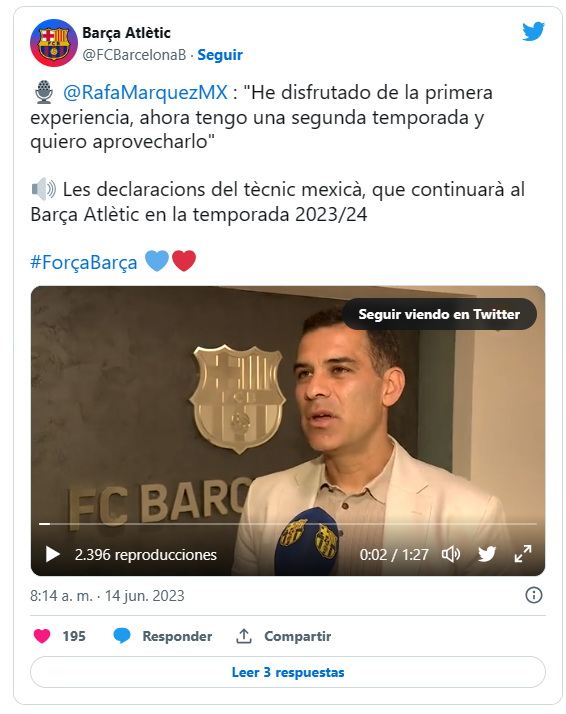Open the Barça Atlètic profile avatar
Viewport: 566px width, 714px height.
tap(54, 43)
